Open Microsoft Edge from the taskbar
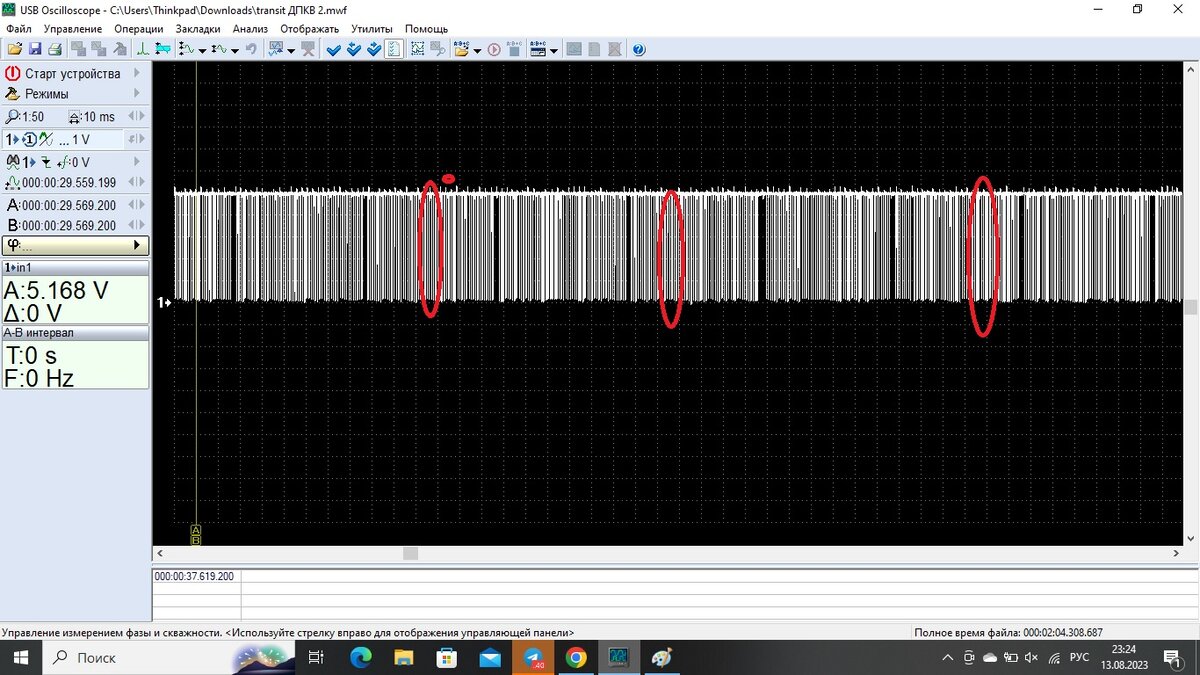The image size is (1200, 675). pos(361,657)
